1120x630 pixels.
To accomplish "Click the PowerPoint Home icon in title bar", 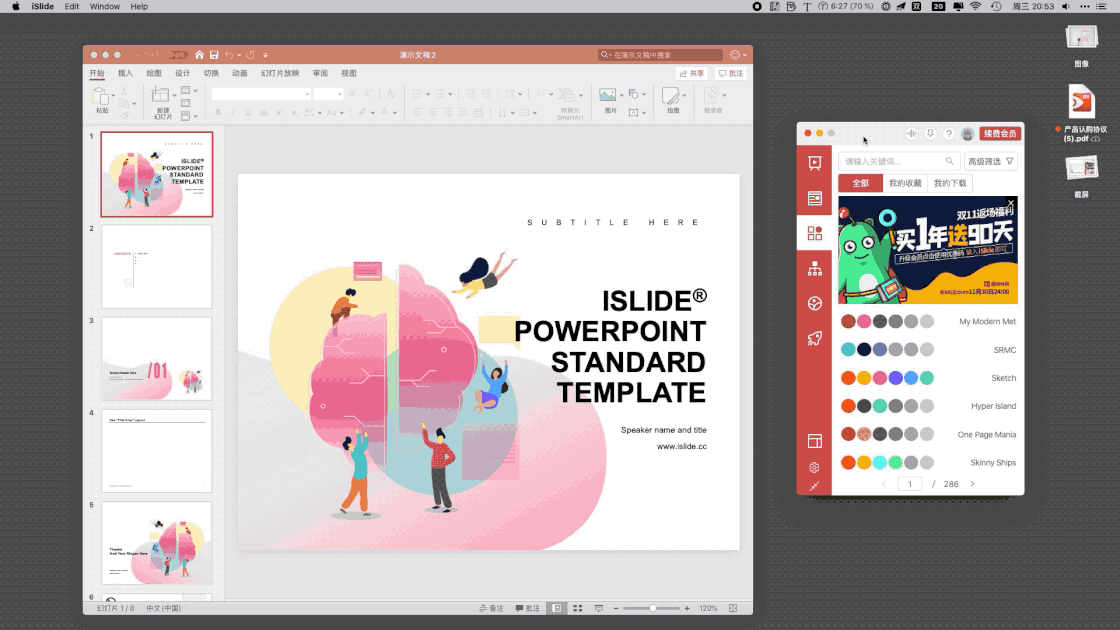I will (x=199, y=55).
